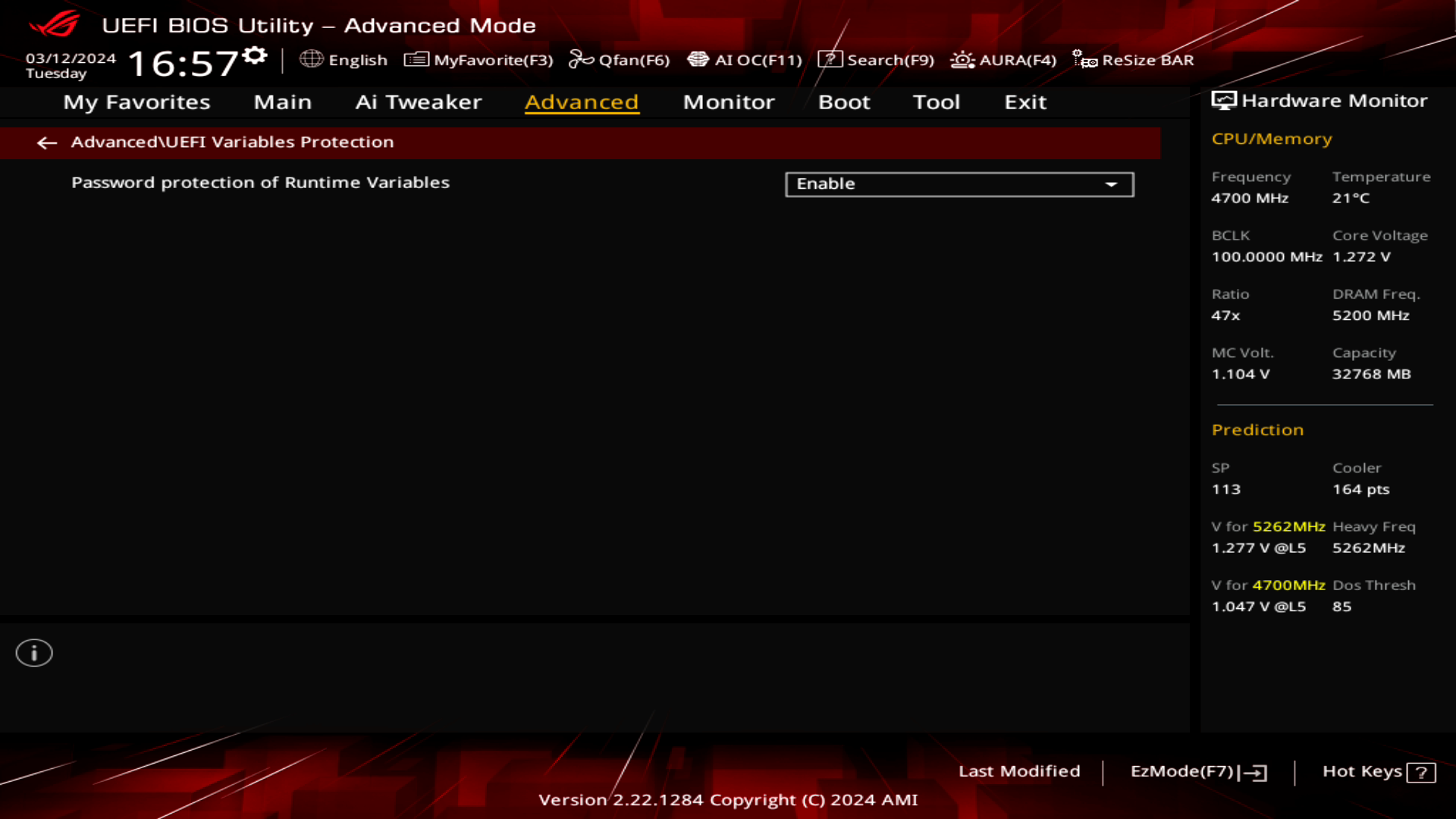The width and height of the screenshot is (1456, 819).
Task: Open AI OC overclocking utility
Action: [x=743, y=60]
